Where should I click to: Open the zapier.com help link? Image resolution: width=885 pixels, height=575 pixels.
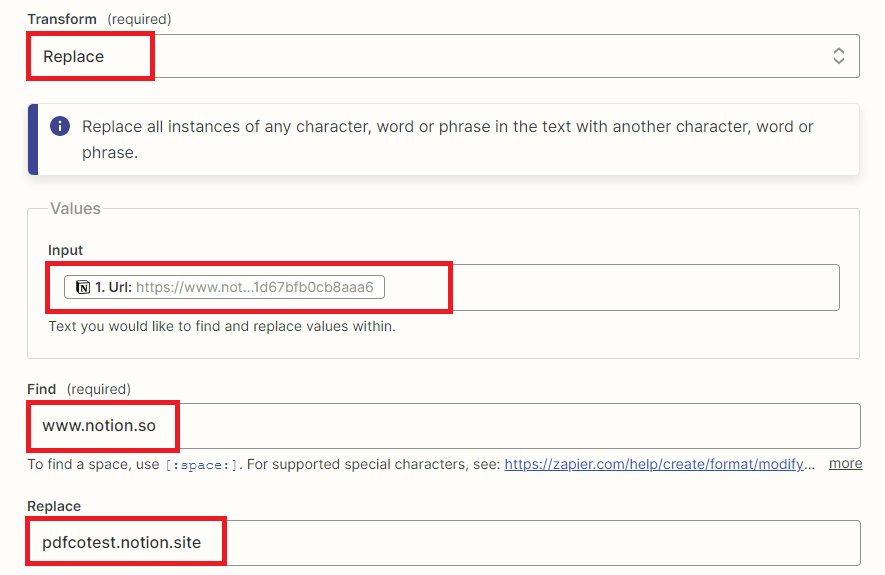660,464
